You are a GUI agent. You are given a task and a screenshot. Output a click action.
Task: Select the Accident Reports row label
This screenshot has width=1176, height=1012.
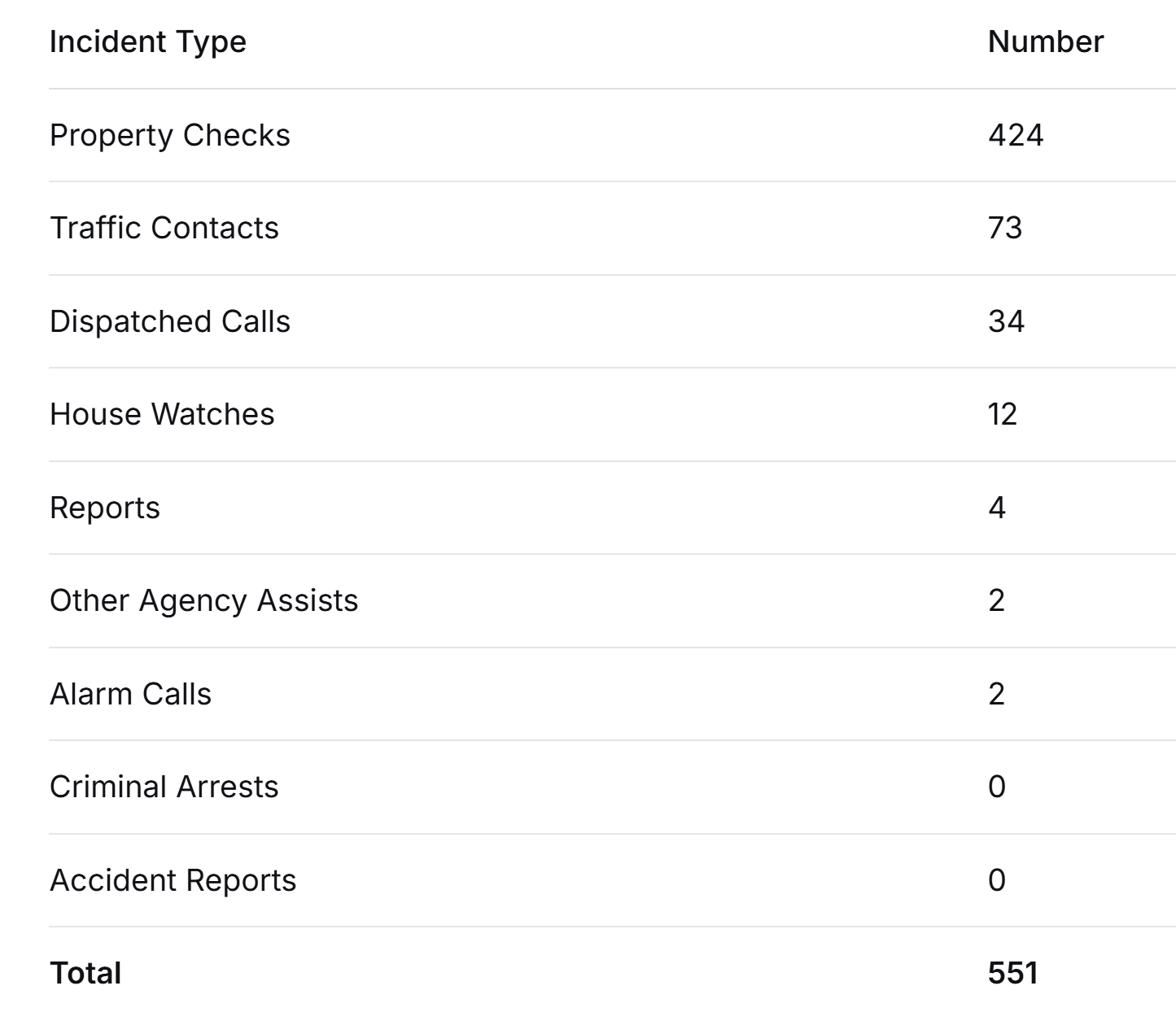coord(173,881)
